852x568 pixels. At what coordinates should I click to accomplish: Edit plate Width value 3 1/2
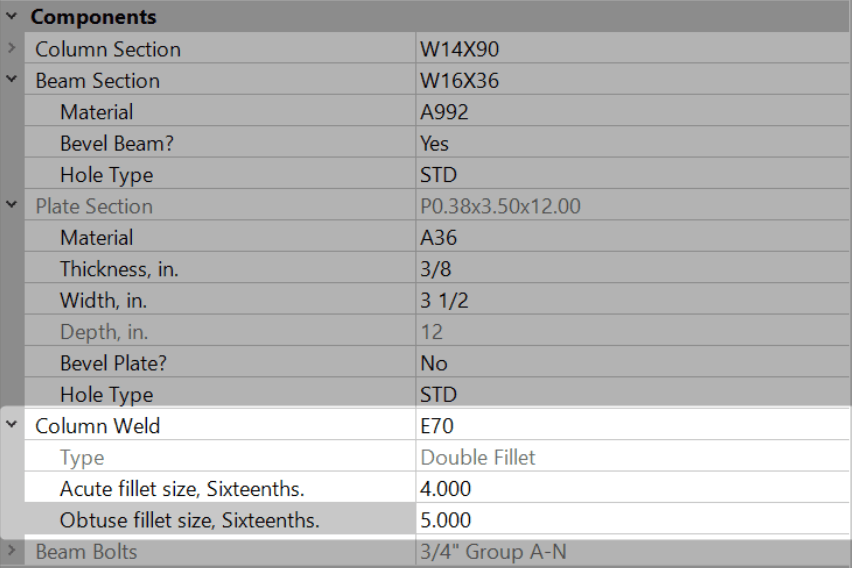pyautogui.click(x=631, y=300)
